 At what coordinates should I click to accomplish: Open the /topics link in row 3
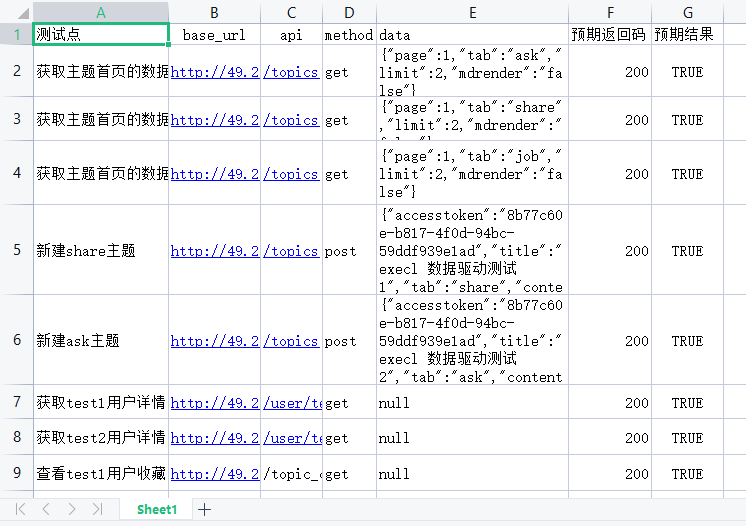[x=291, y=120]
